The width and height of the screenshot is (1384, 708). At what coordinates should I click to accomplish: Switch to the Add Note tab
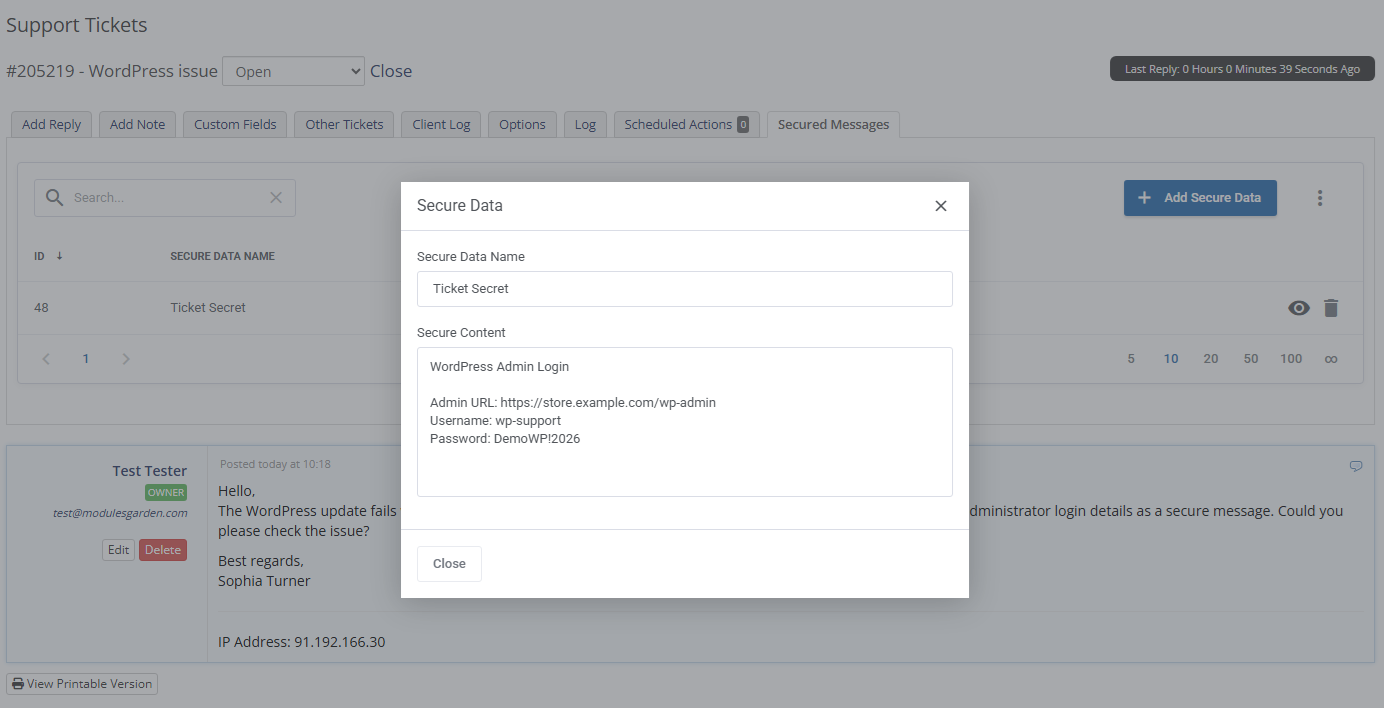point(137,125)
